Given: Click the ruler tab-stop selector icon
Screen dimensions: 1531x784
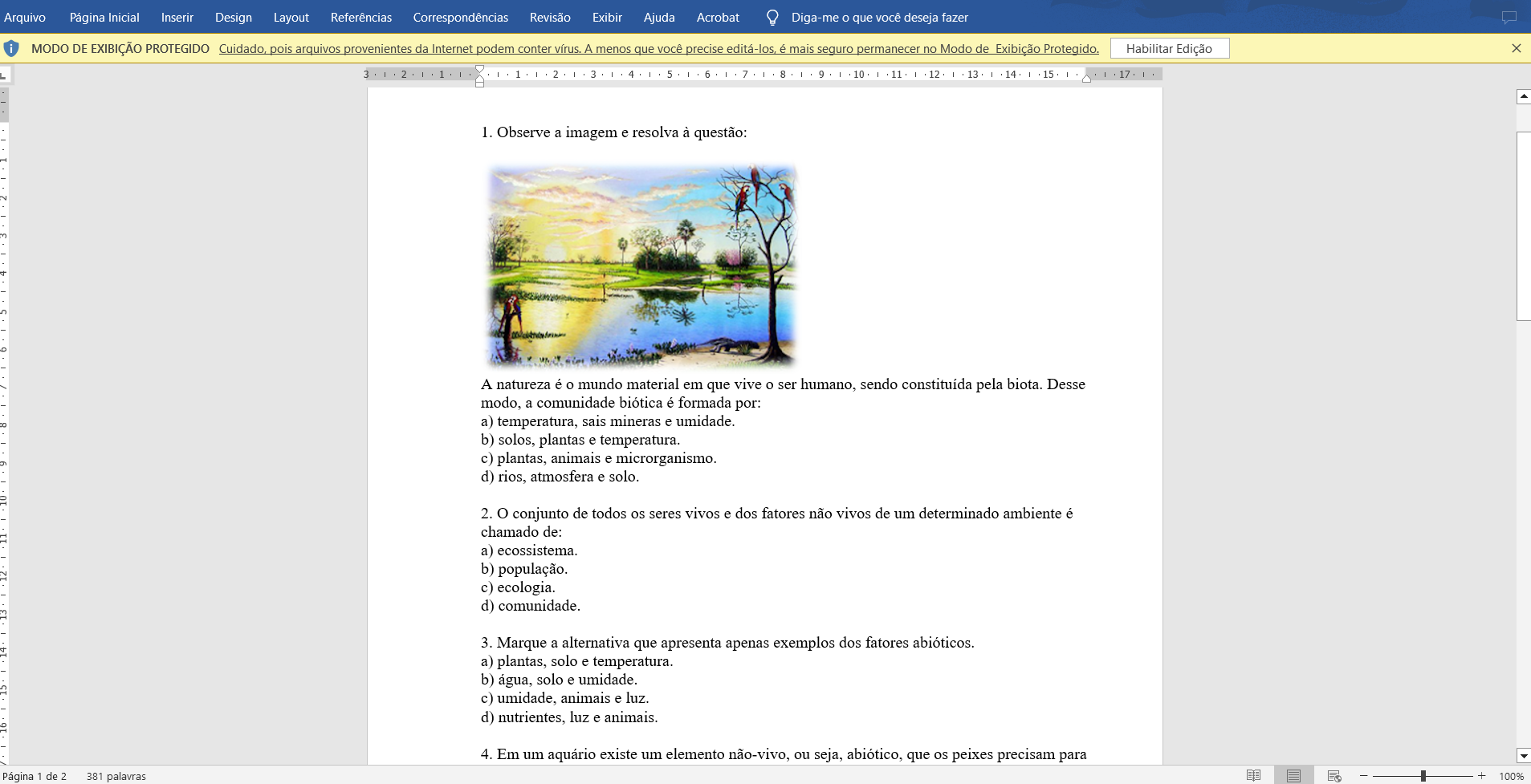Looking at the screenshot, I should coord(5,75).
